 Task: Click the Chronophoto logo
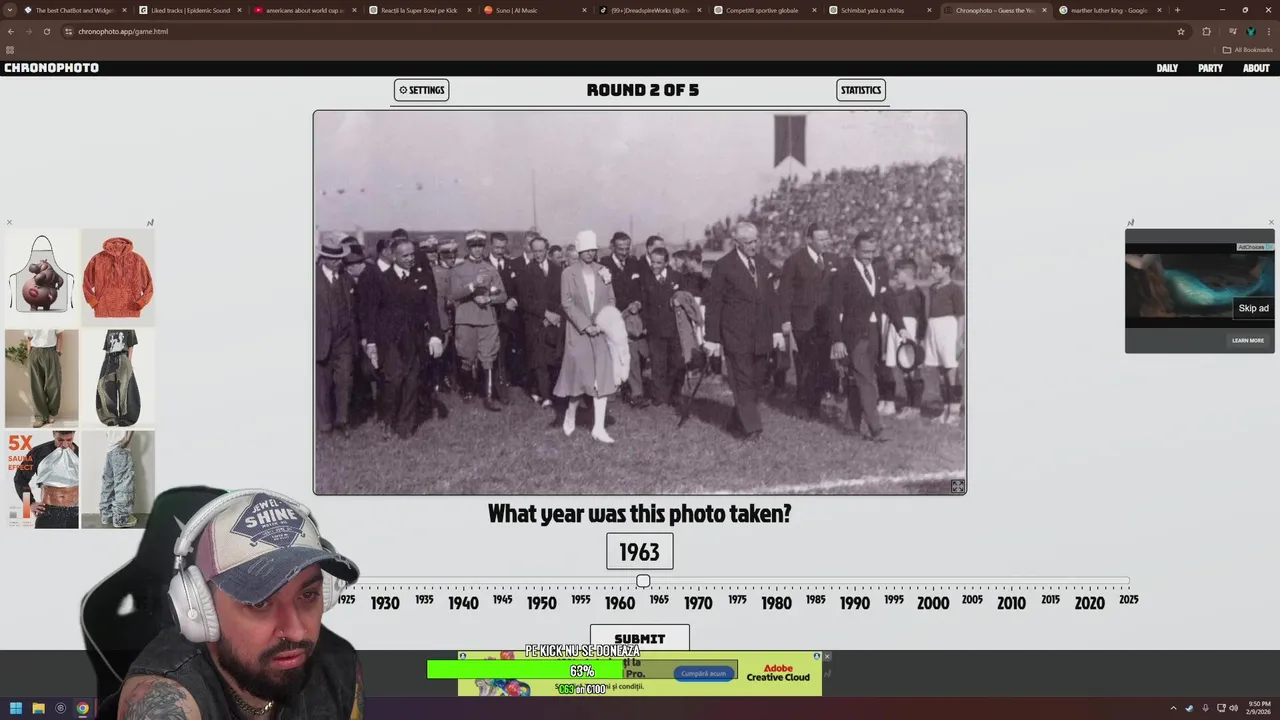coord(52,68)
